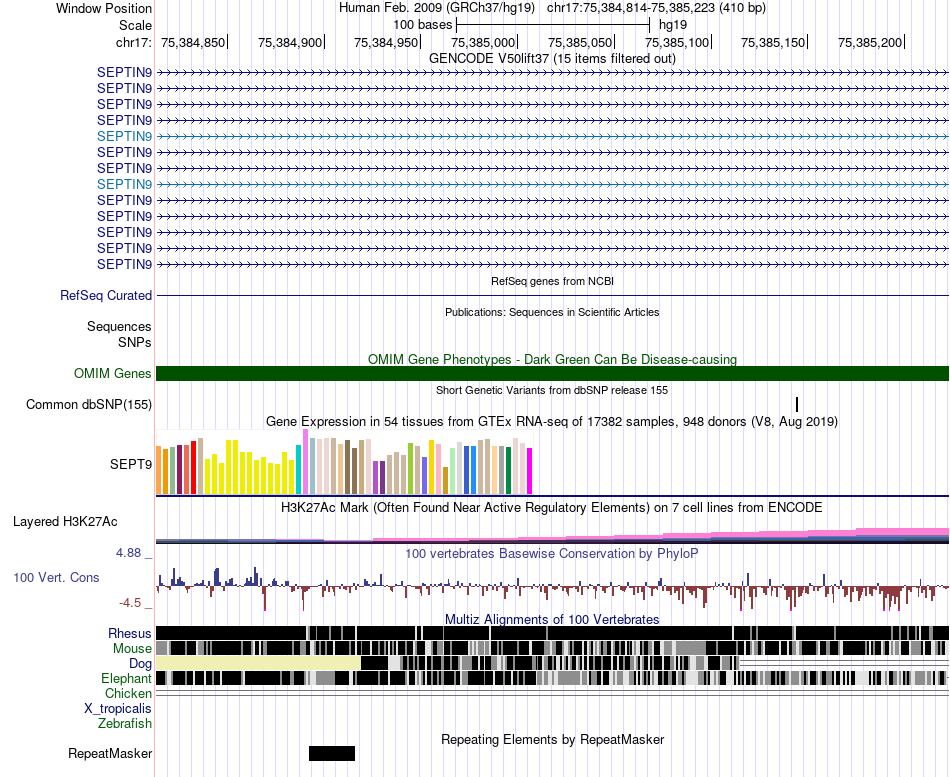
Task: Click the 'SNPs' publications label
Action: coord(135,342)
